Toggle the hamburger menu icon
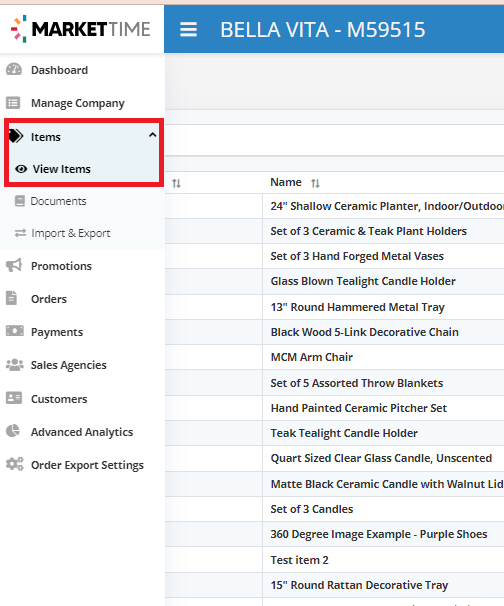The height and width of the screenshot is (606, 504). click(189, 29)
